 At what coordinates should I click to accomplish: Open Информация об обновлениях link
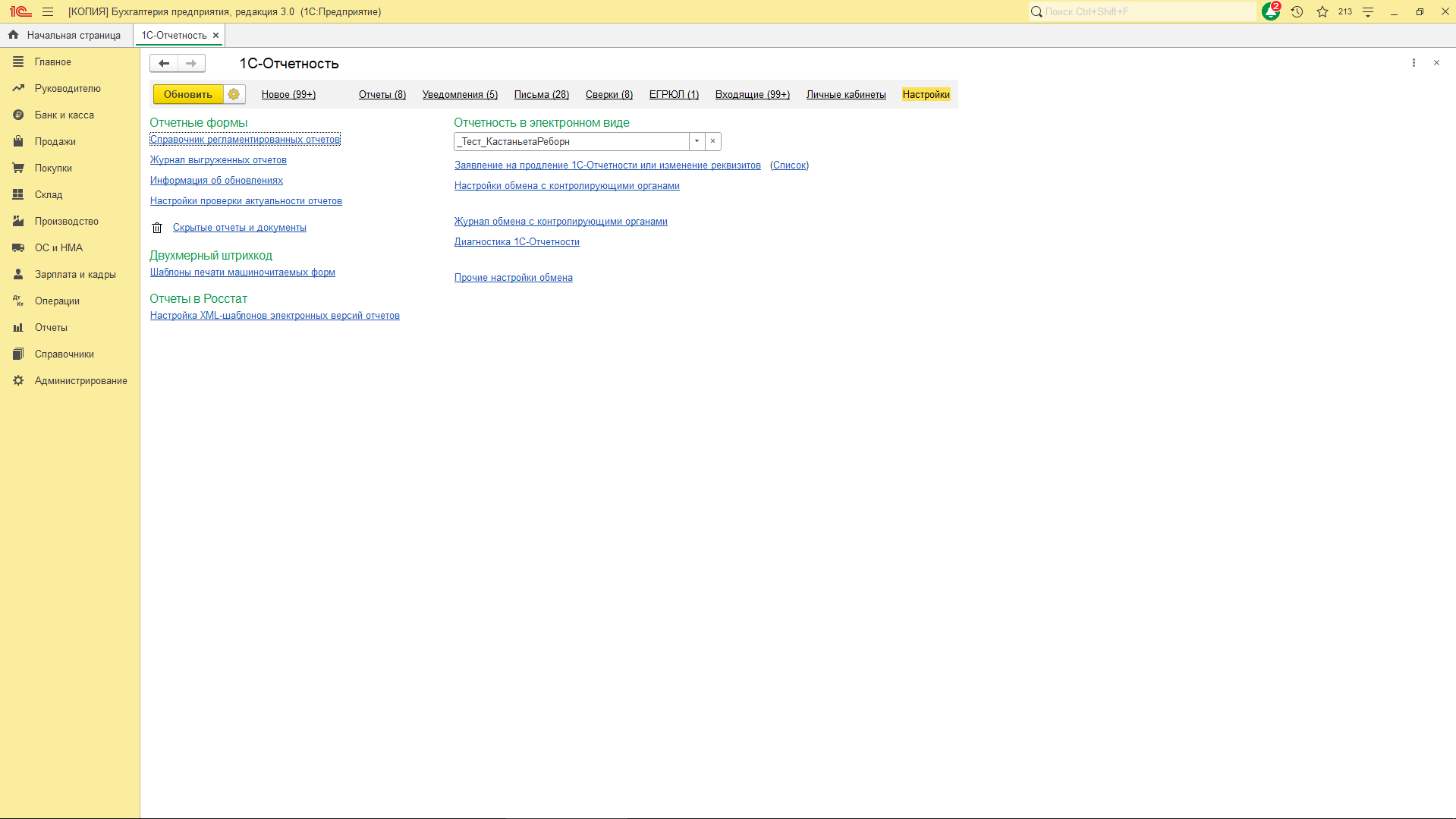216,180
